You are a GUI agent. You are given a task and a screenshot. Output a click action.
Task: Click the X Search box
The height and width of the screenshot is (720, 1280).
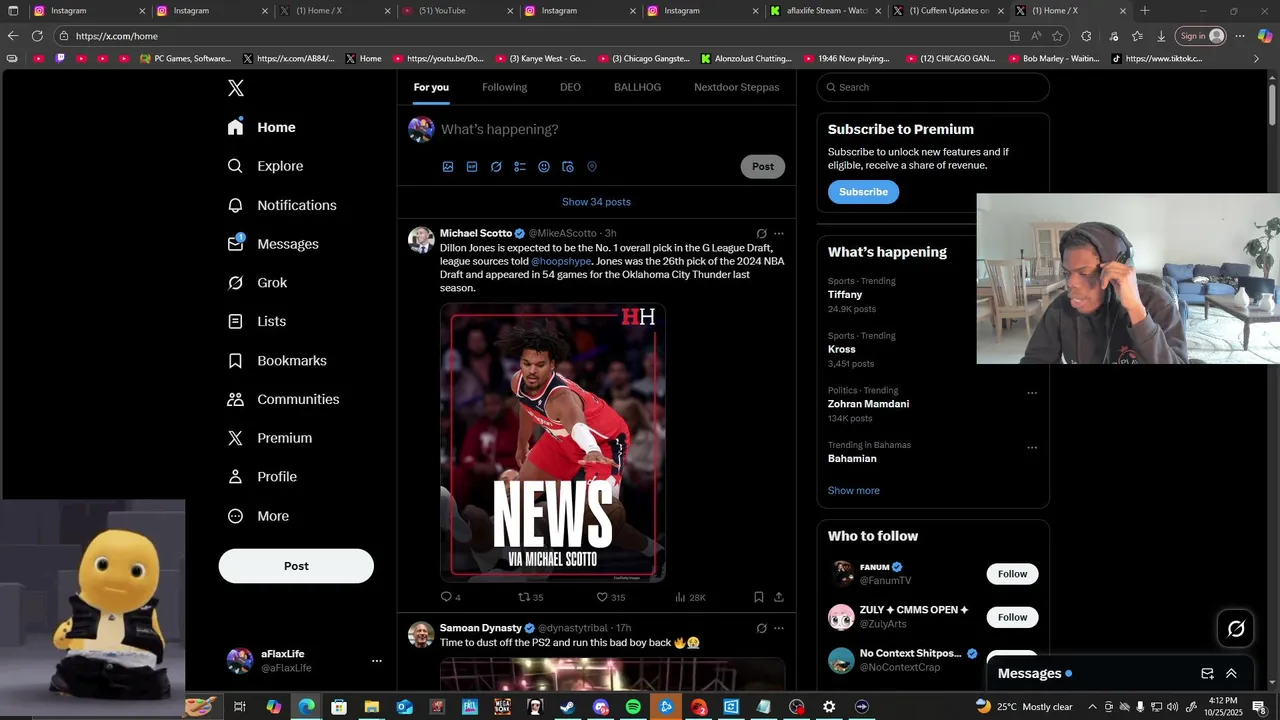933,87
